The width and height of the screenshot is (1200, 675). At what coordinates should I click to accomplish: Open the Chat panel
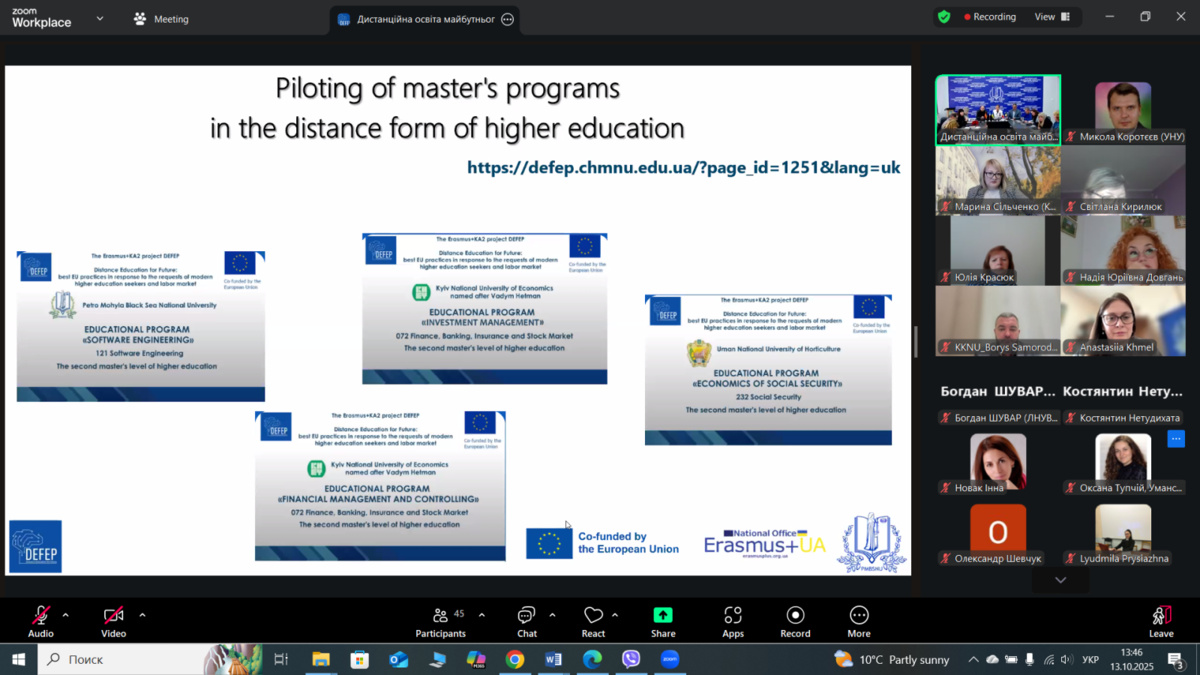(527, 620)
